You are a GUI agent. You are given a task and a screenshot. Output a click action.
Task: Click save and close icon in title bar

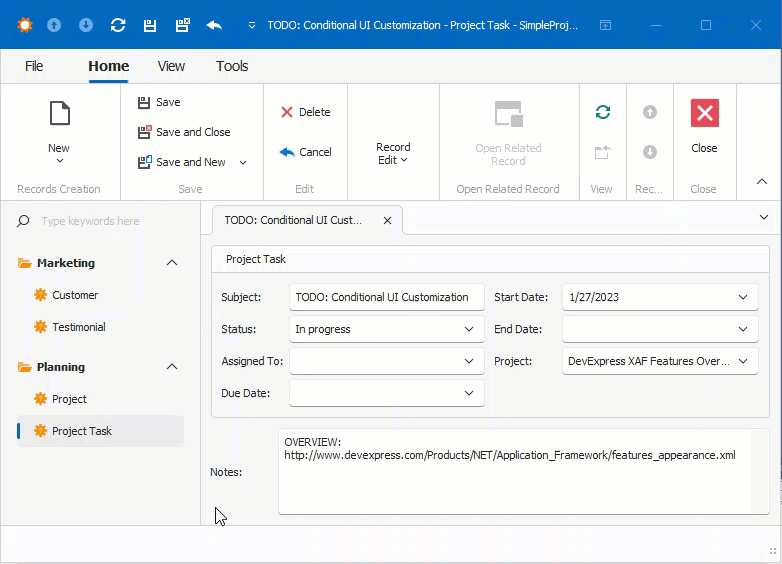pyautogui.click(x=183, y=25)
